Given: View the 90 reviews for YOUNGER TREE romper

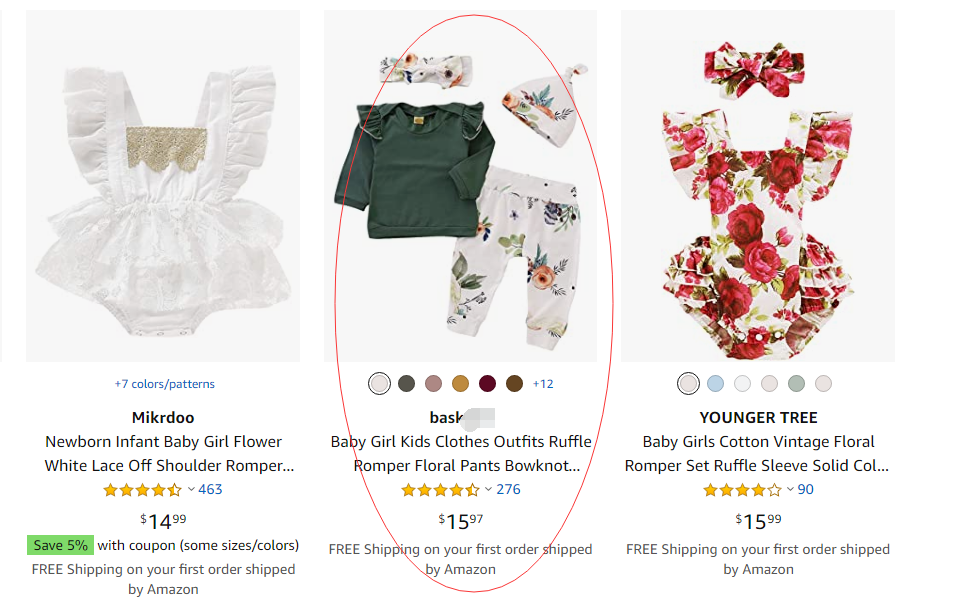Looking at the screenshot, I should coord(805,489).
